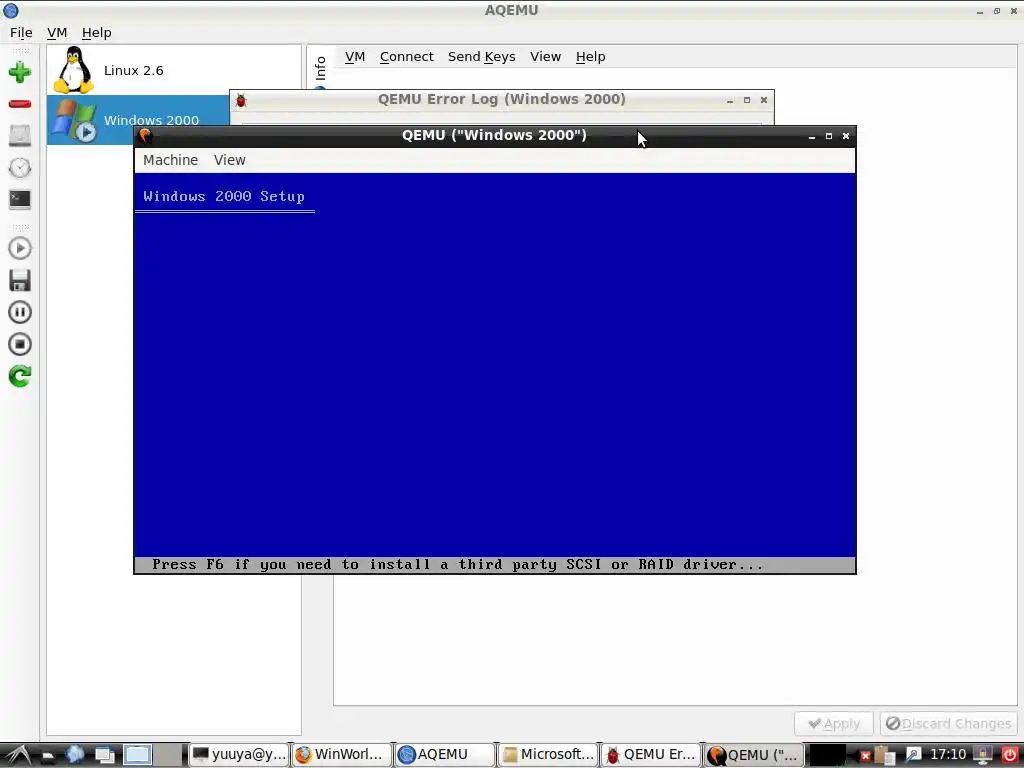This screenshot has width=1024, height=768.
Task: Open the inner panel View menu
Action: pos(545,57)
